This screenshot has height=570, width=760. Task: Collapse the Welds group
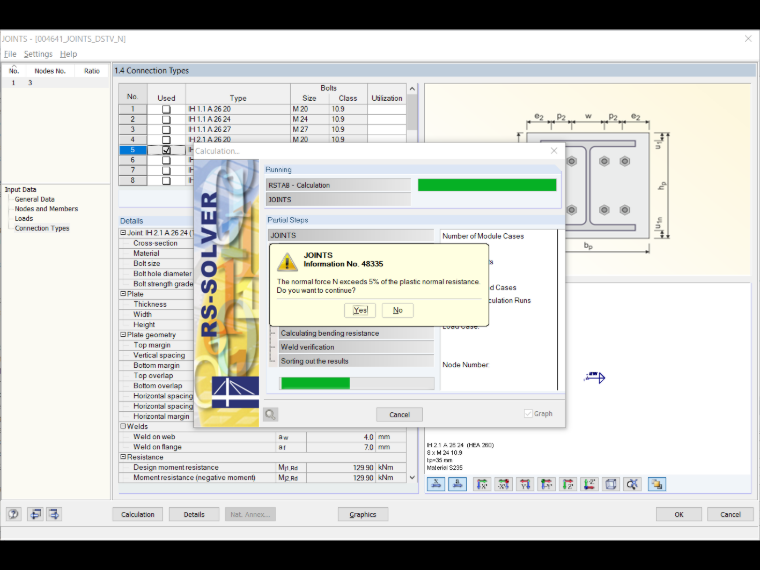point(123,426)
